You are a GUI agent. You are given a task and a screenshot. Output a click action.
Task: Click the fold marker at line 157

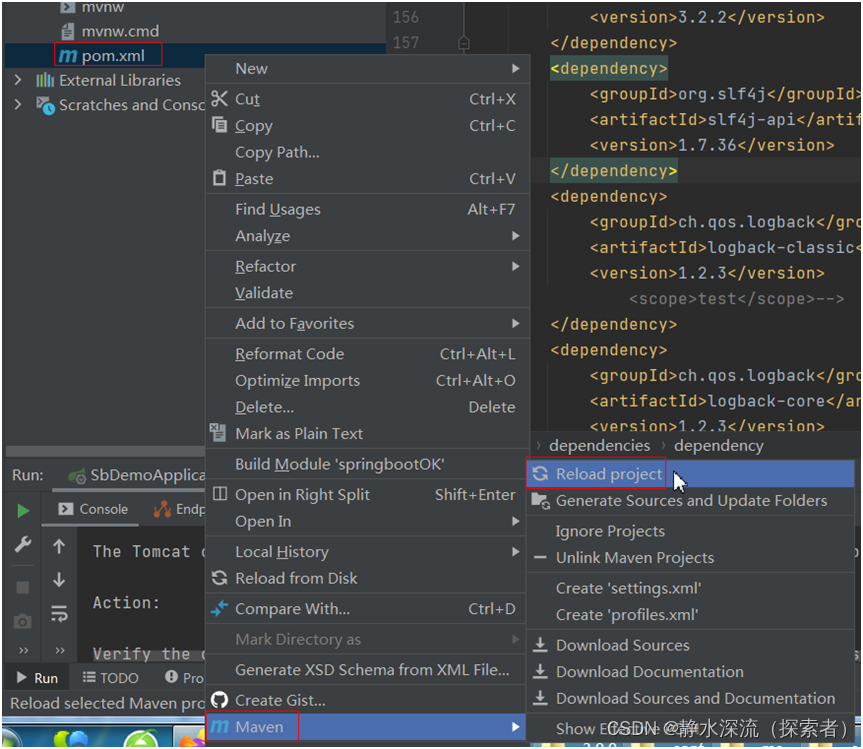463,42
